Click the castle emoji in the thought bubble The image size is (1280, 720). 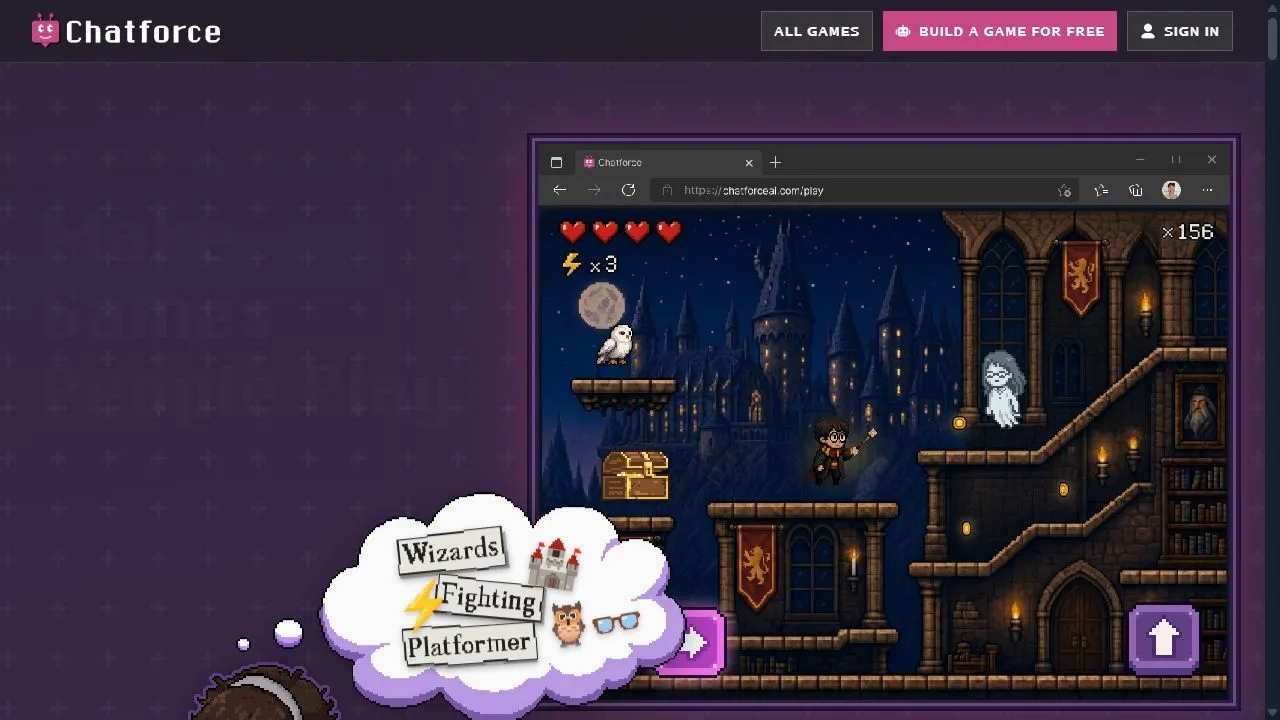point(554,563)
